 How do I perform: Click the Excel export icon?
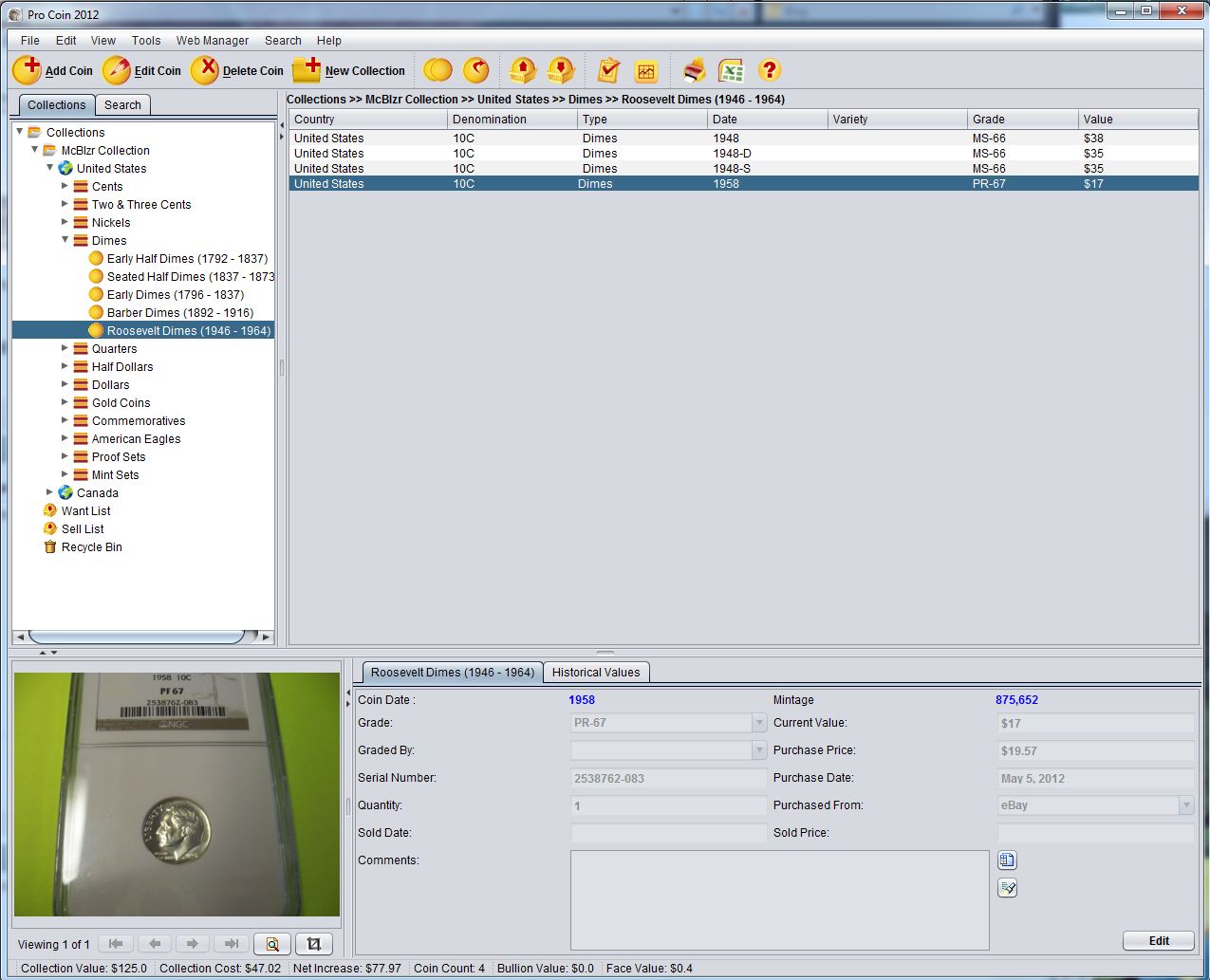[731, 70]
